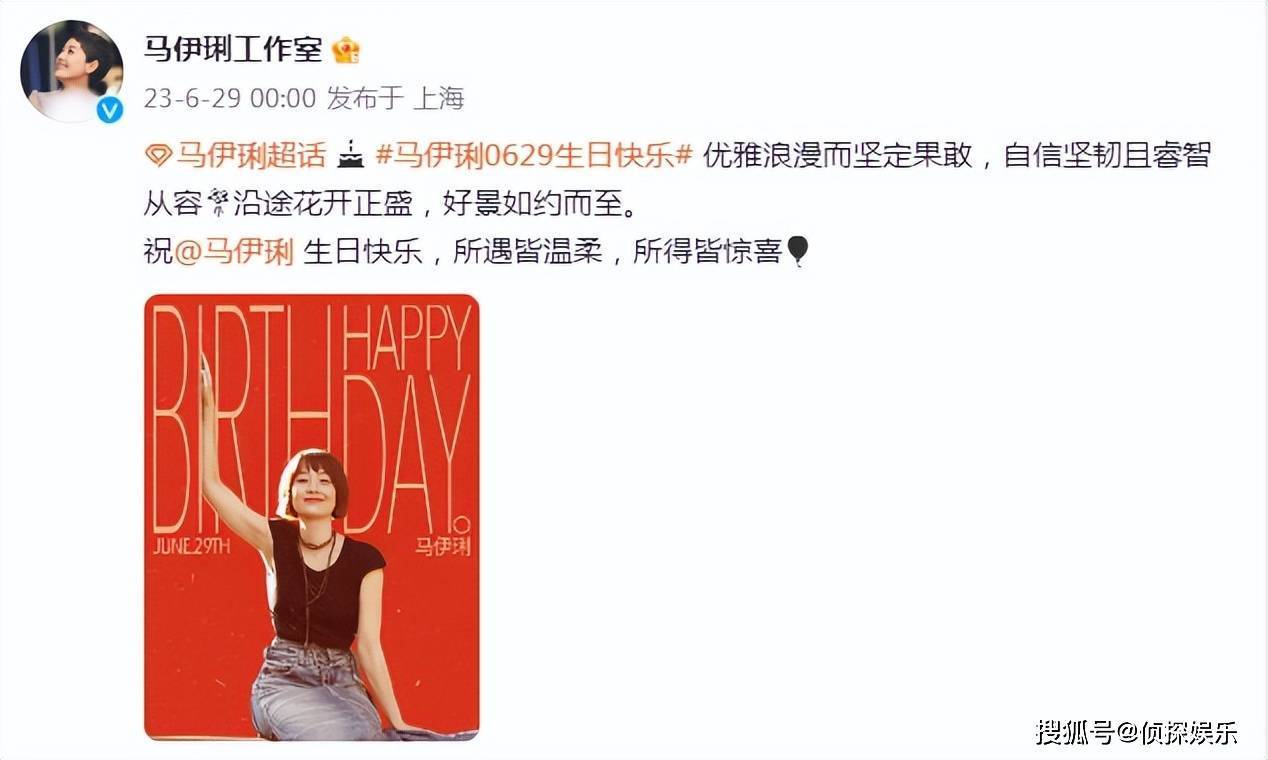Open the 马伊琍工作室 account name
Screen dimensions: 1268x760
(233, 47)
